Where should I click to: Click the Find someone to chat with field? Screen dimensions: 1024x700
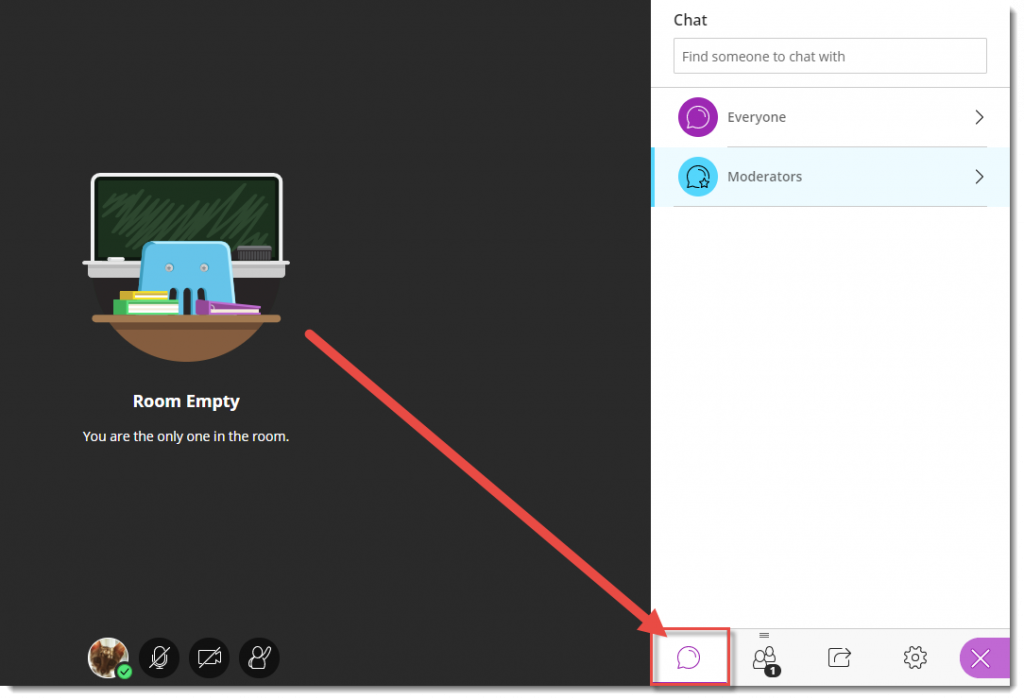(x=829, y=57)
